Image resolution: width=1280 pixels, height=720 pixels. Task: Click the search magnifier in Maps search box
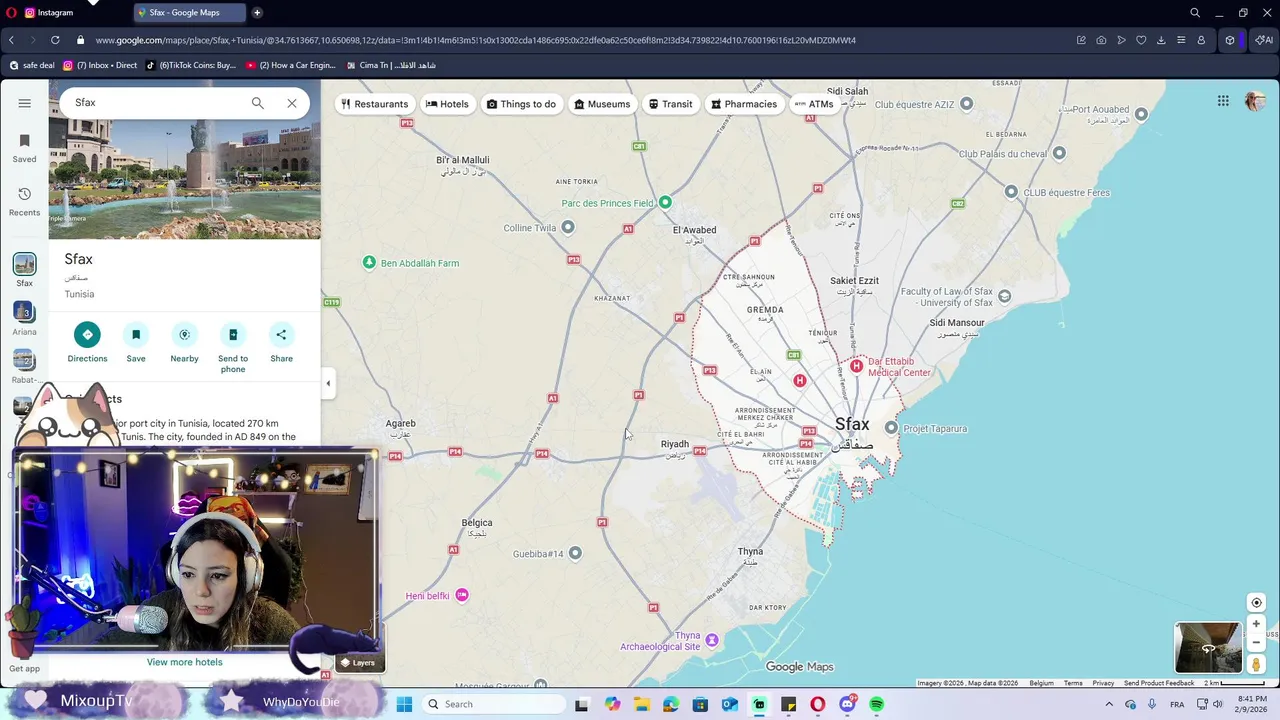(x=258, y=103)
